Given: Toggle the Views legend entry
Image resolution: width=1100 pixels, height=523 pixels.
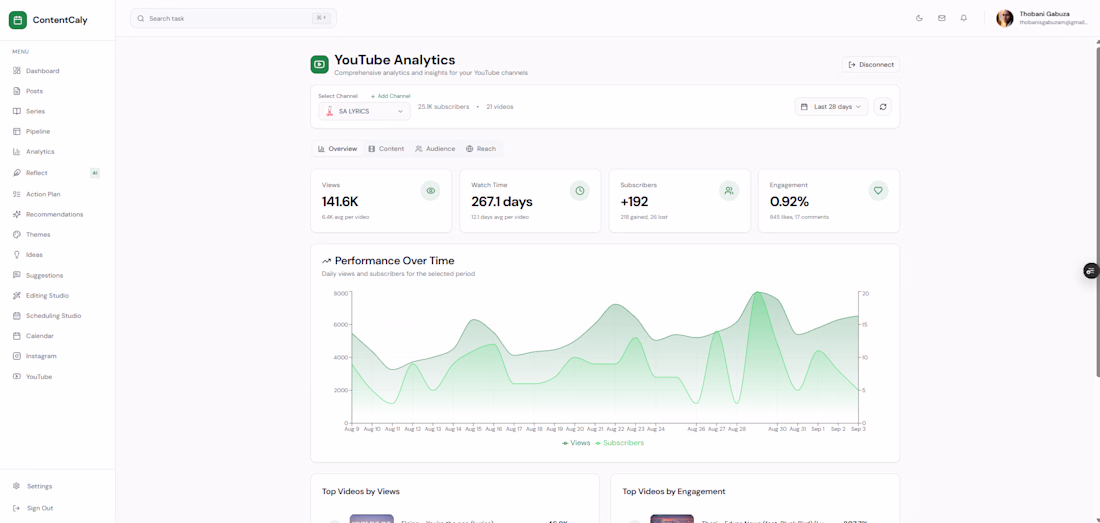Looking at the screenshot, I should point(577,443).
